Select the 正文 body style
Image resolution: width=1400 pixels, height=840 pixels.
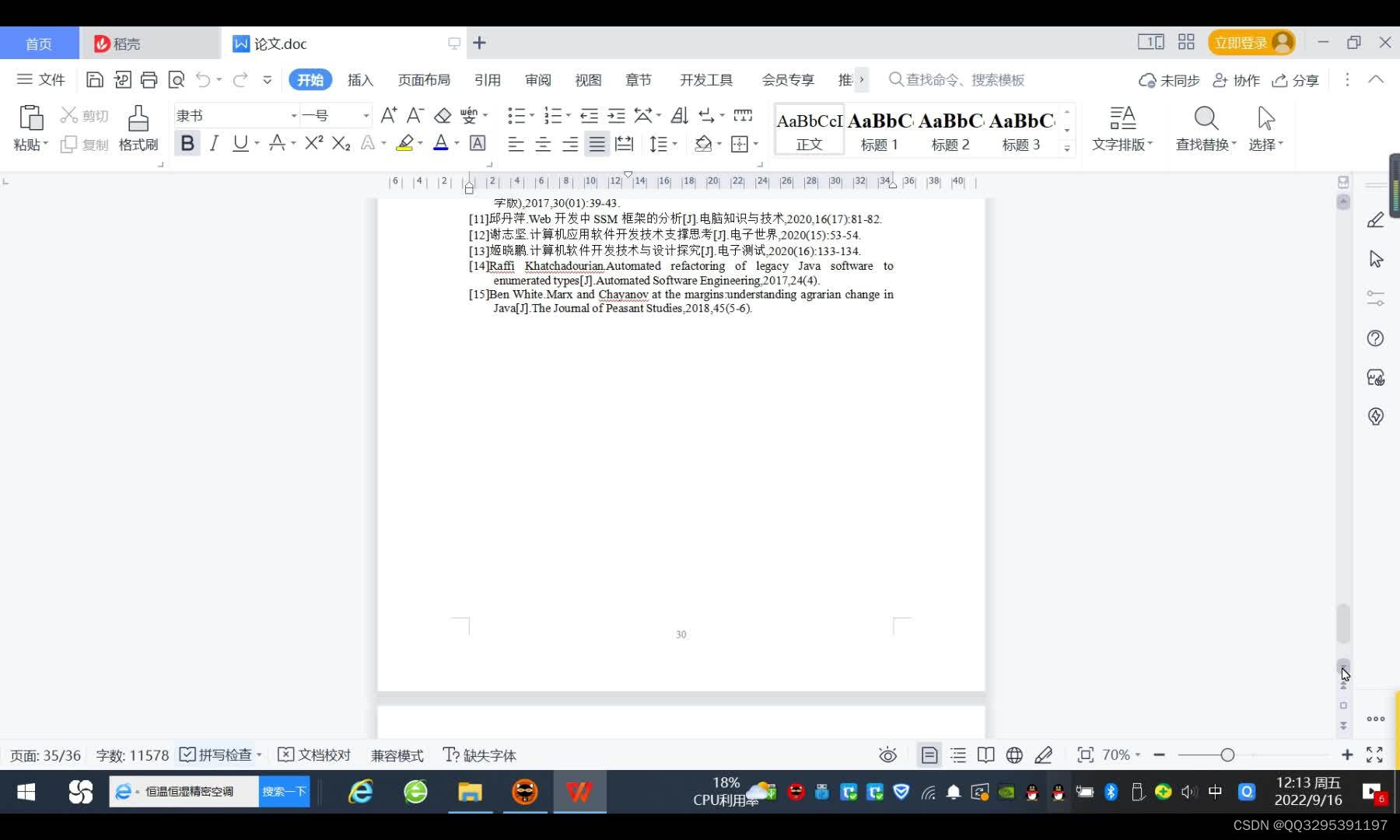(x=809, y=130)
